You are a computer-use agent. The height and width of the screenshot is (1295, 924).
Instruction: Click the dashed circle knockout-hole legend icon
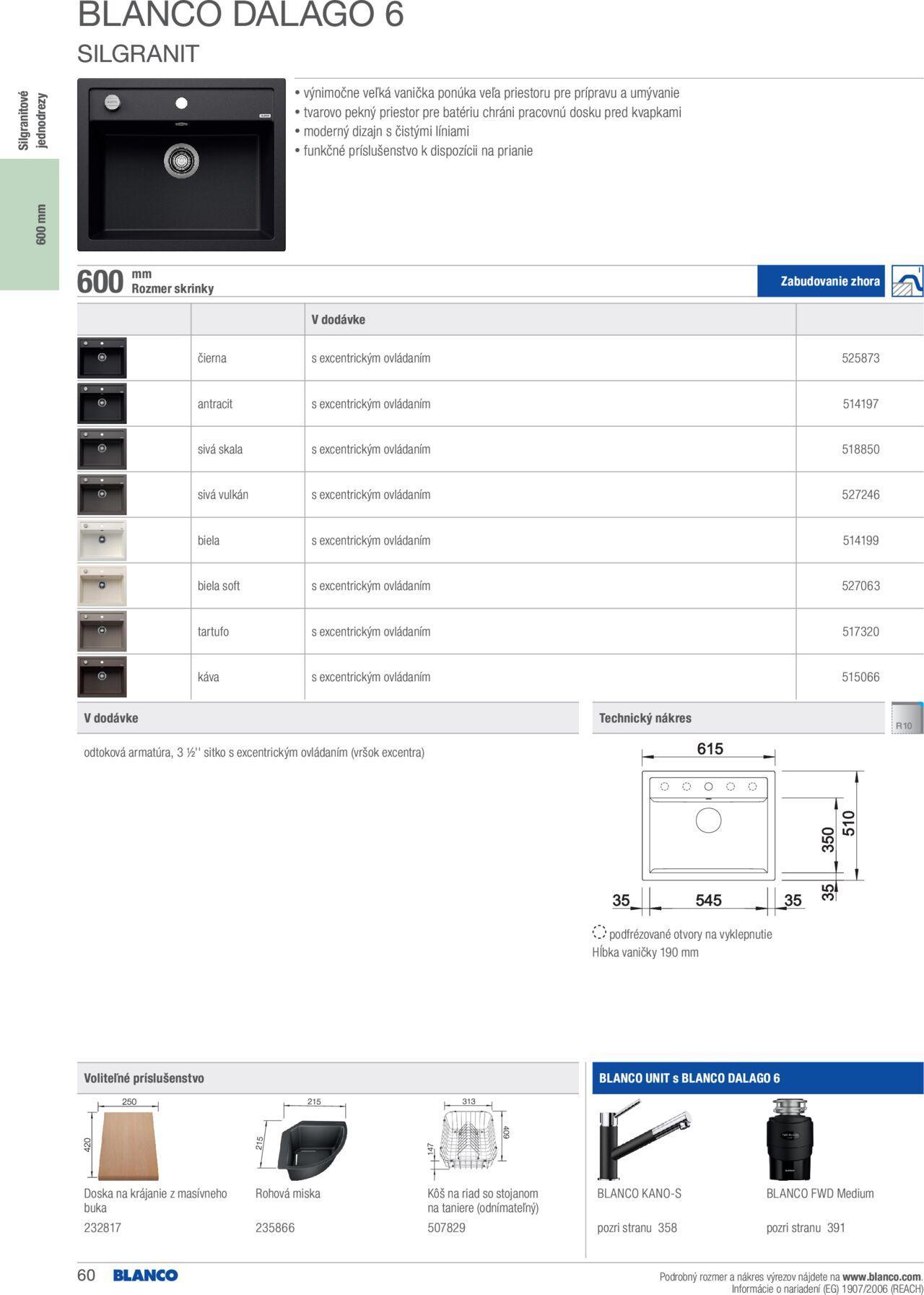(599, 932)
